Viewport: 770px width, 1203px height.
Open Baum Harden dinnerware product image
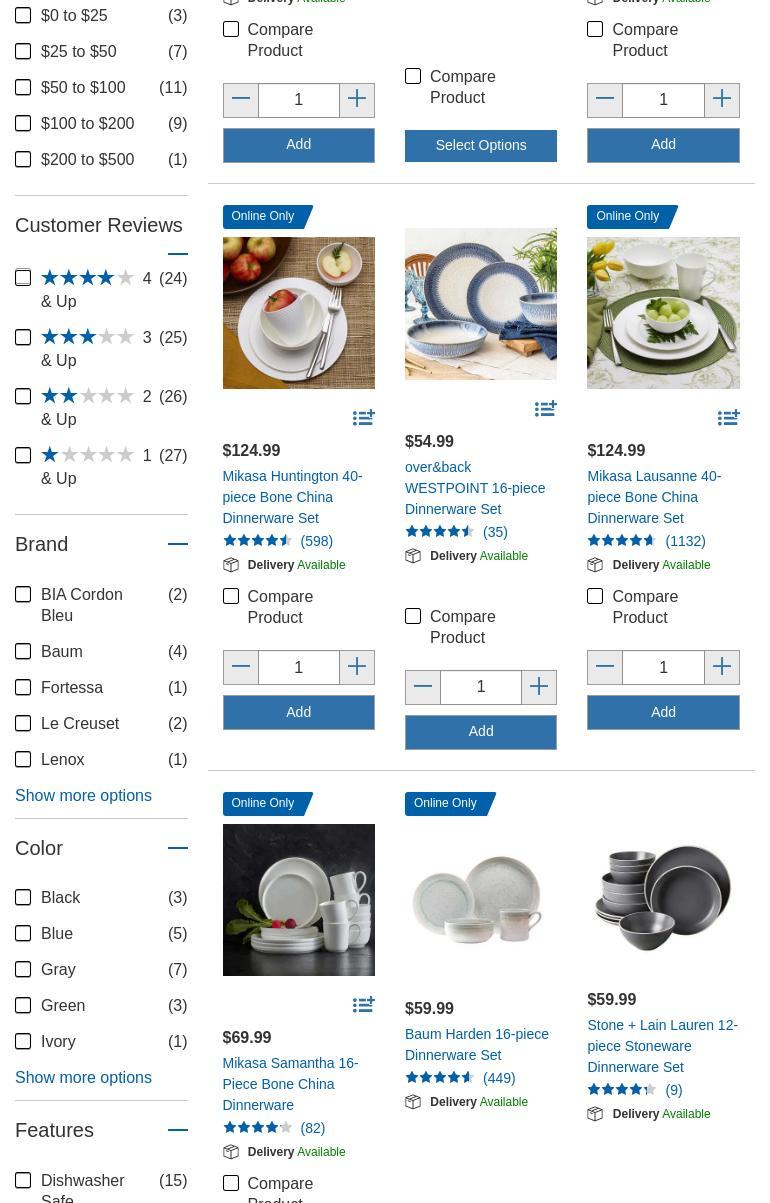coord(481,900)
